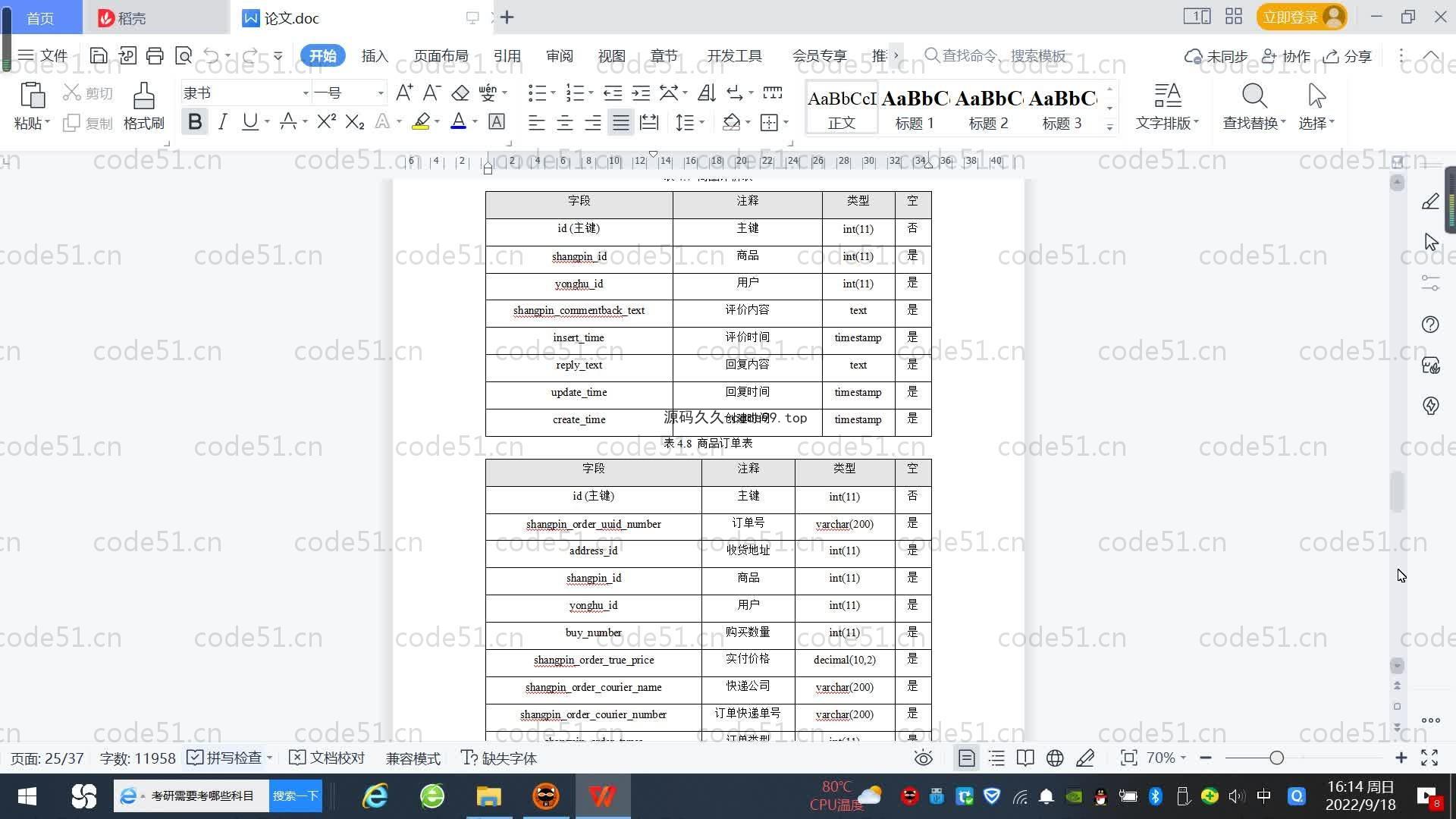Click 协作 collaborate button

[x=1286, y=56]
